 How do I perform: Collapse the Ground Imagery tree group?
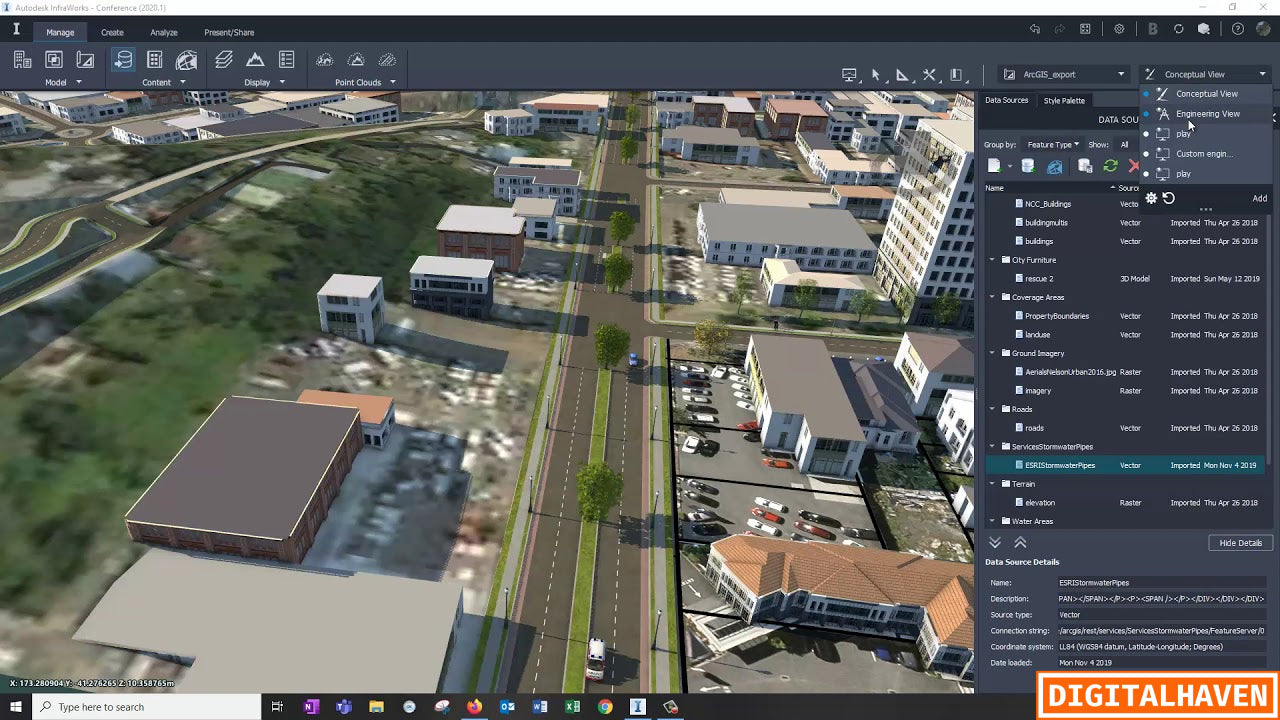coord(993,353)
